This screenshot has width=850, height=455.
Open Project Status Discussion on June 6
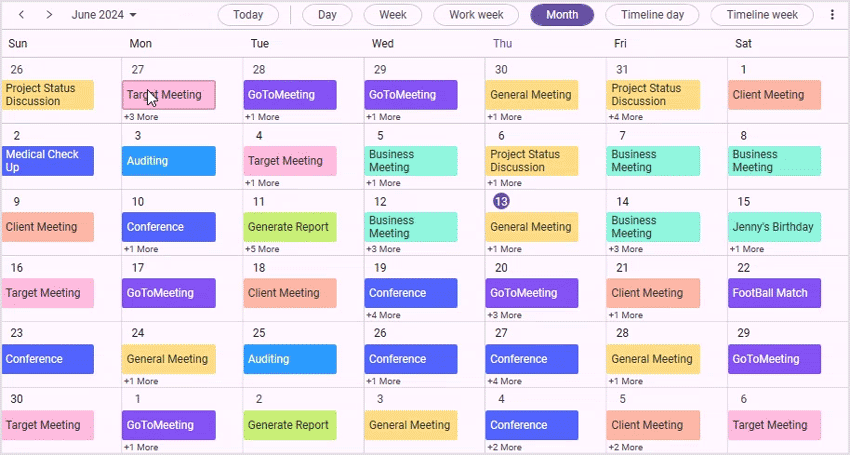[x=532, y=161]
